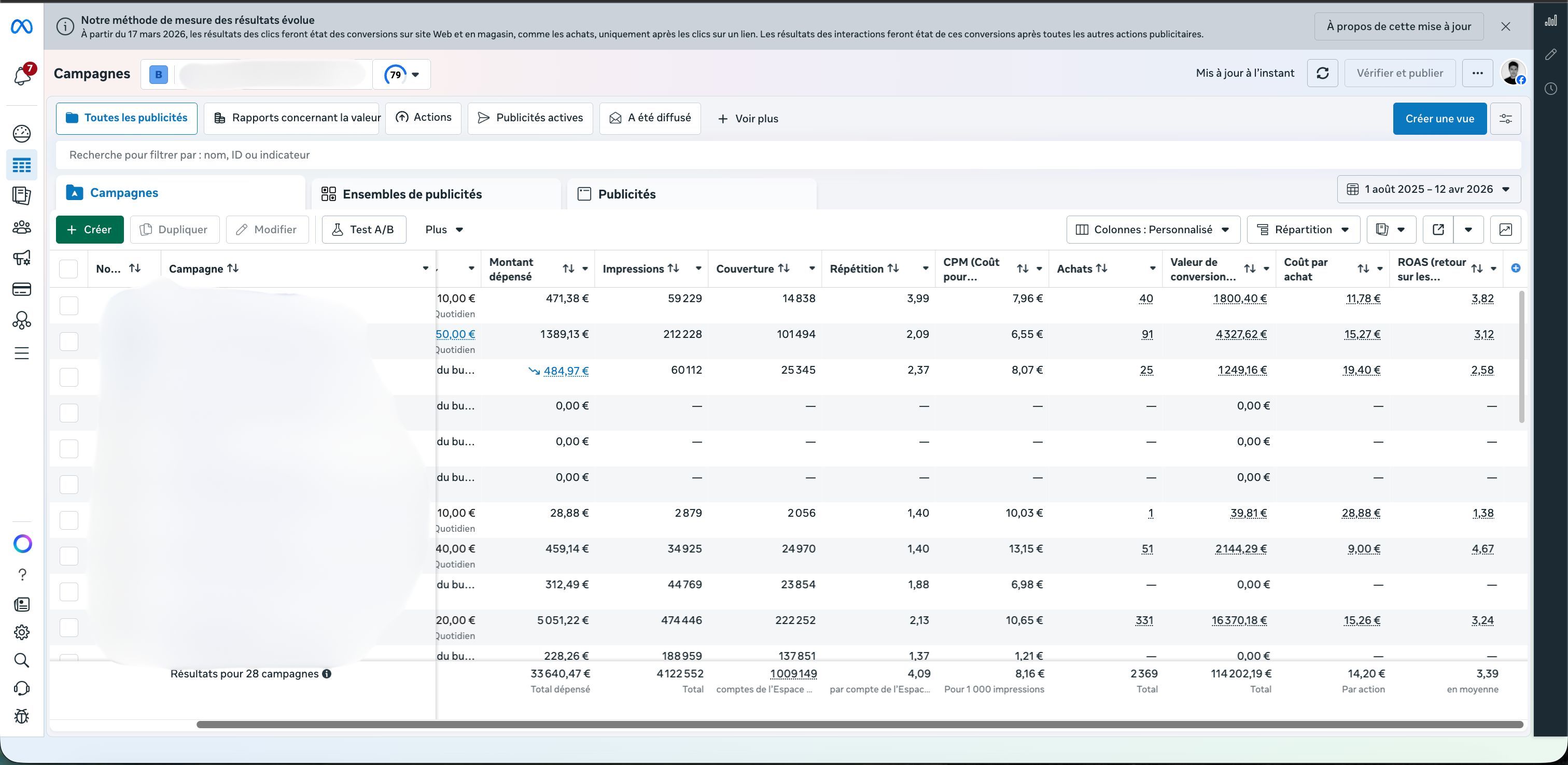Click À propos de cette mise à jour
This screenshot has height=765, width=1568.
tap(1398, 26)
